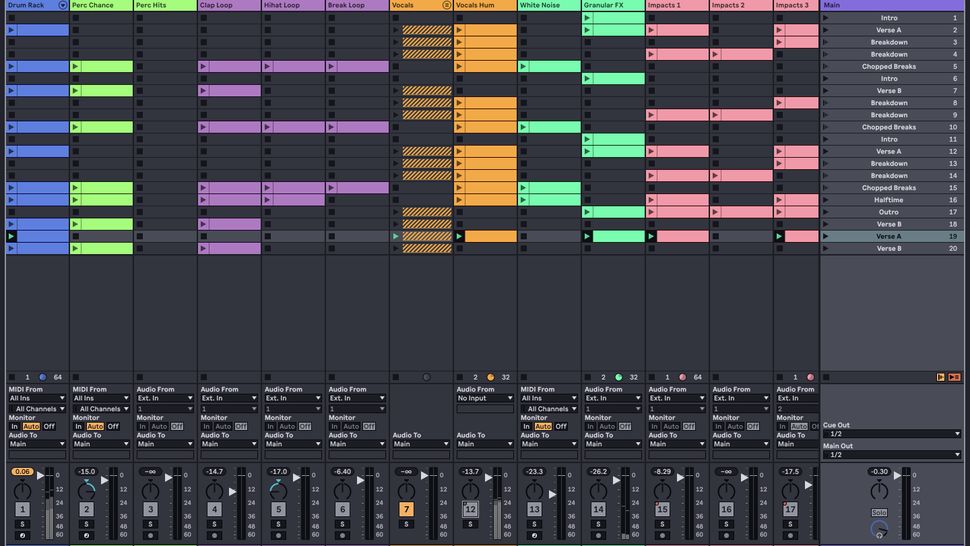Image resolution: width=970 pixels, height=546 pixels.
Task: Arm the Impacts 1 track
Action: tap(662, 535)
